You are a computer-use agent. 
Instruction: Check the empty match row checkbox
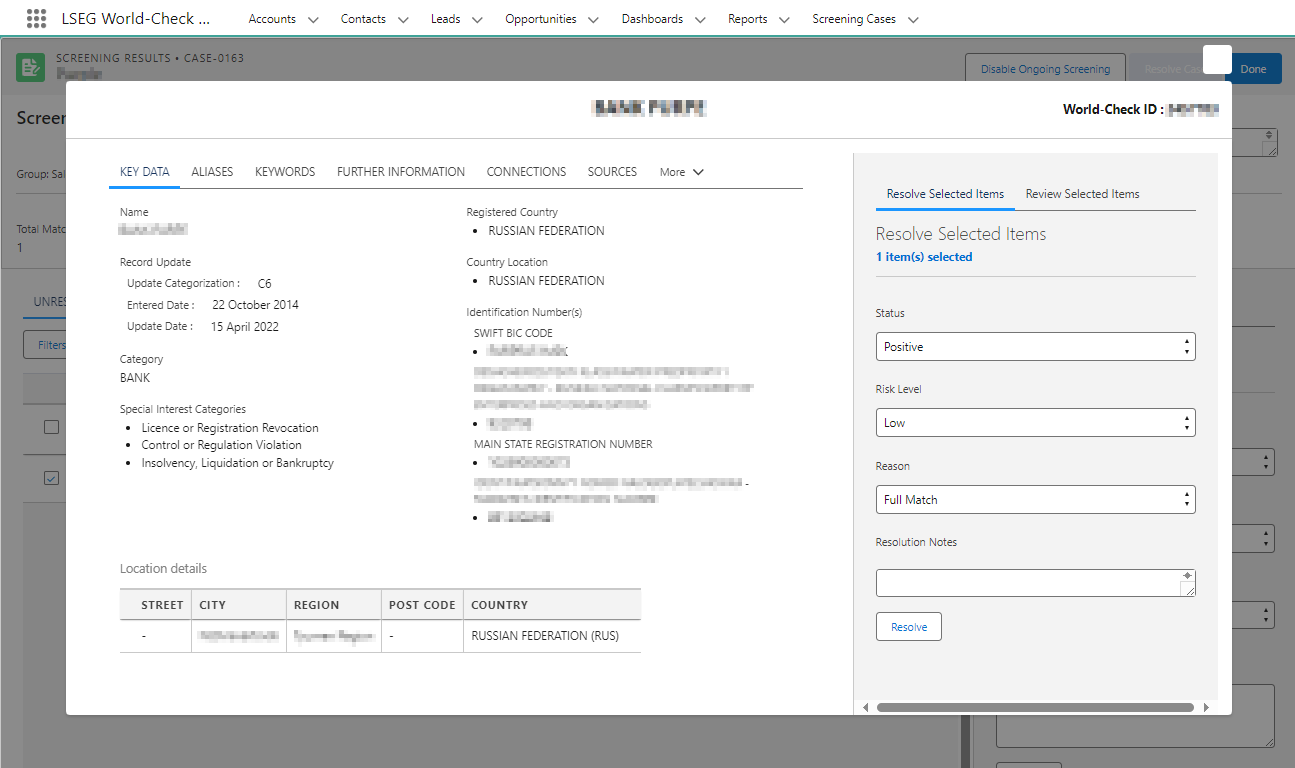50,427
